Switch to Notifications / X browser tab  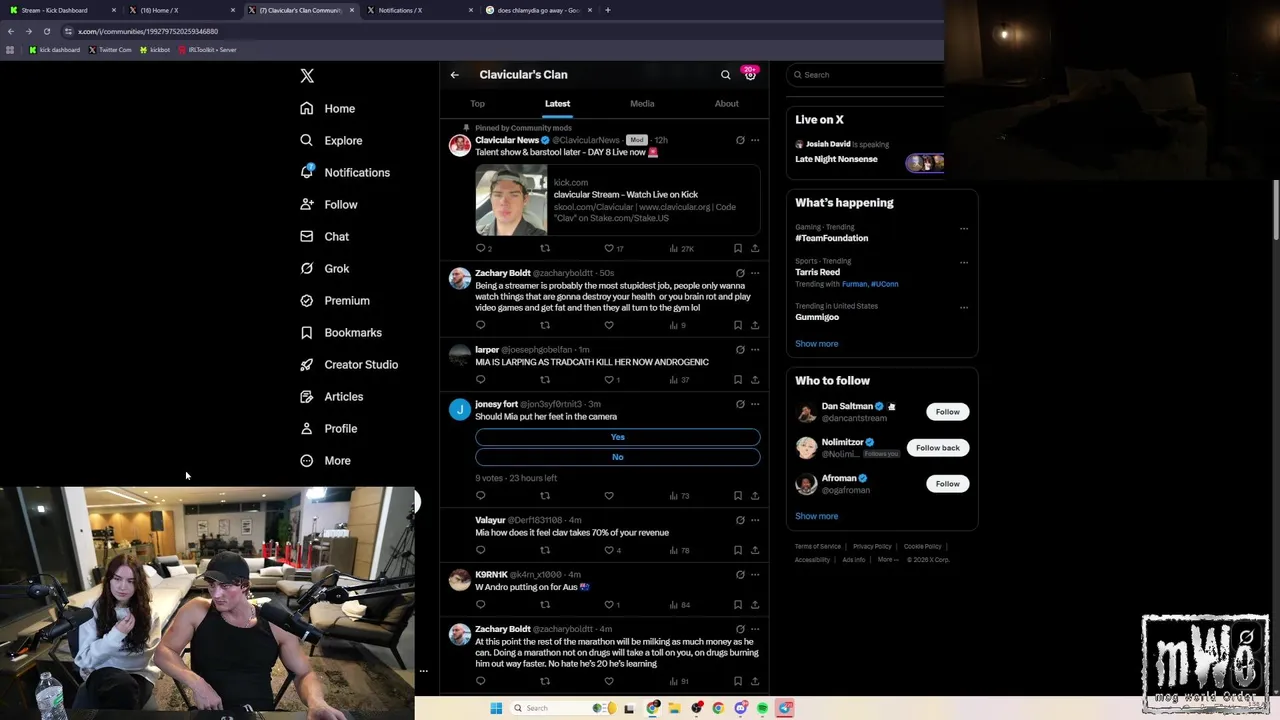click(x=420, y=10)
